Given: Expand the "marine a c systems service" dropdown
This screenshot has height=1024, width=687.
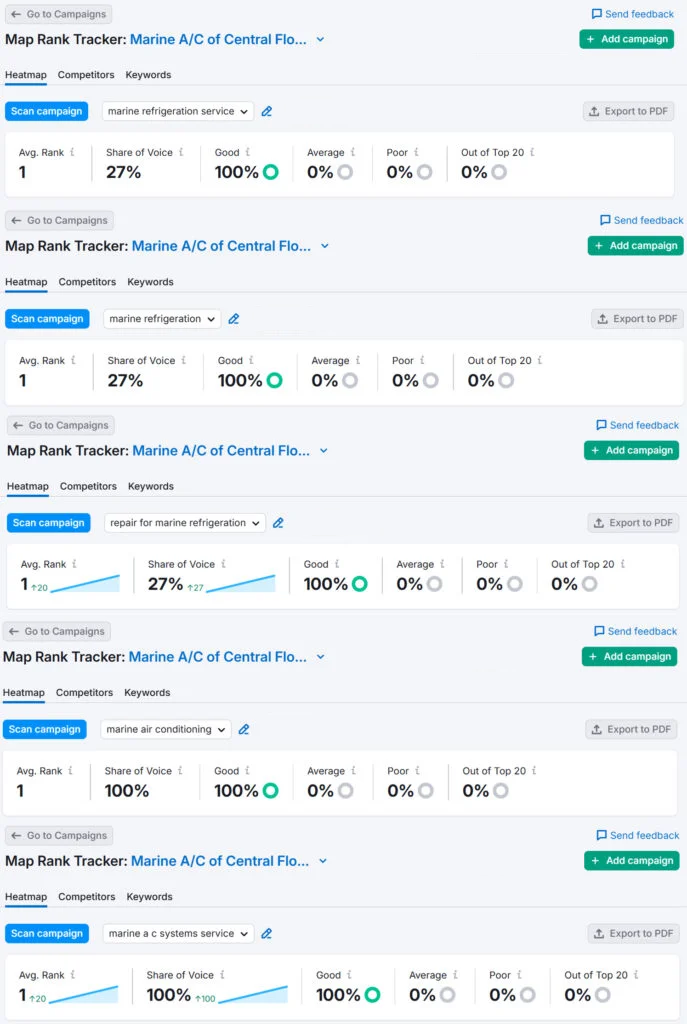Looking at the screenshot, I should click(178, 934).
